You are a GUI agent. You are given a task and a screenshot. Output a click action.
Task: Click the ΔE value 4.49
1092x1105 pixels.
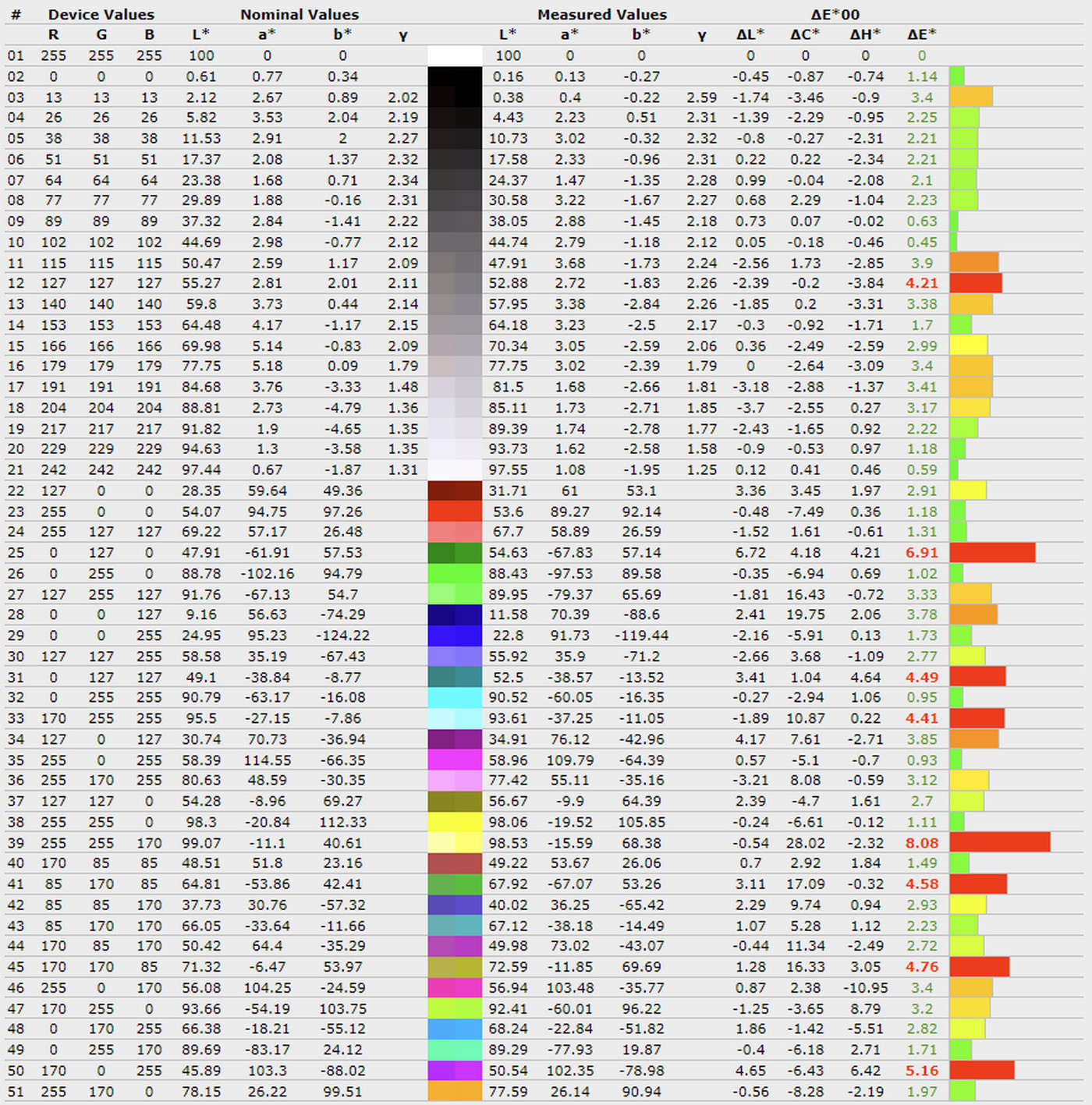pos(922,678)
